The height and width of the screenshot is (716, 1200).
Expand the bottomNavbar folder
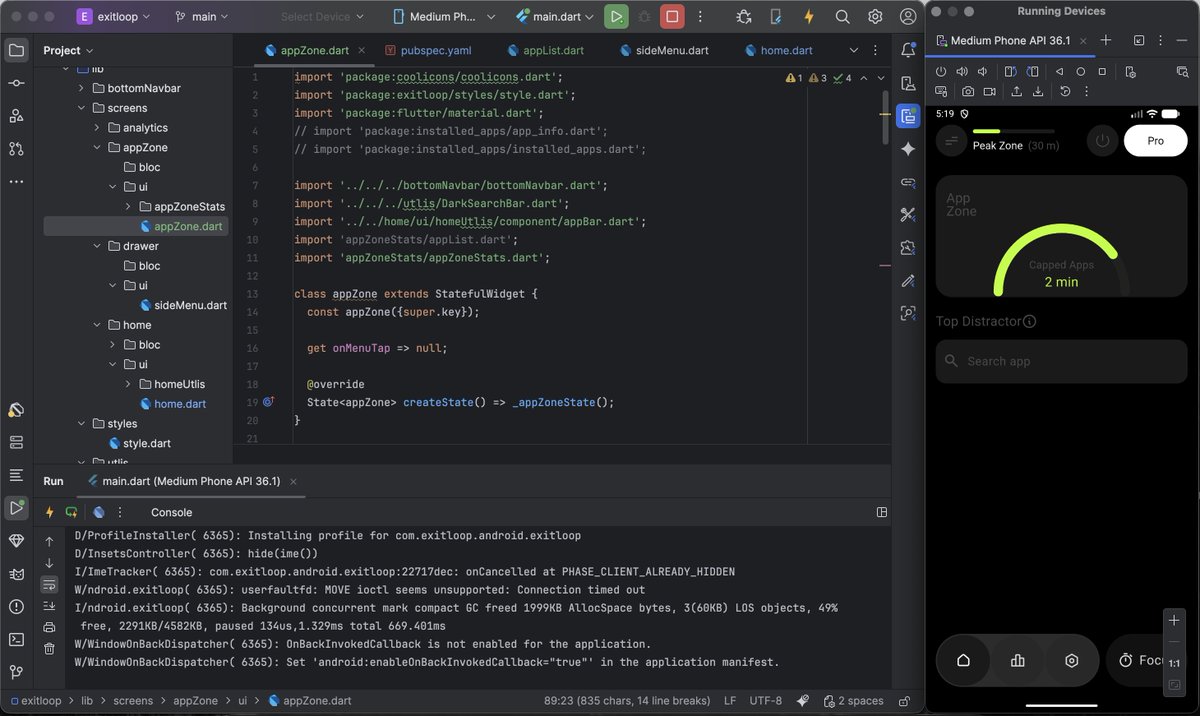82,88
